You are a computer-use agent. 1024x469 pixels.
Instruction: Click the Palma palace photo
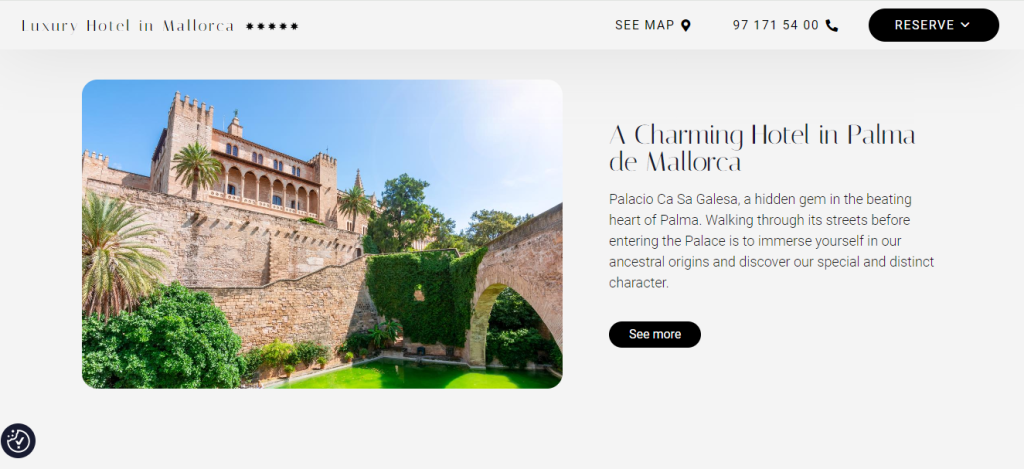coord(322,234)
